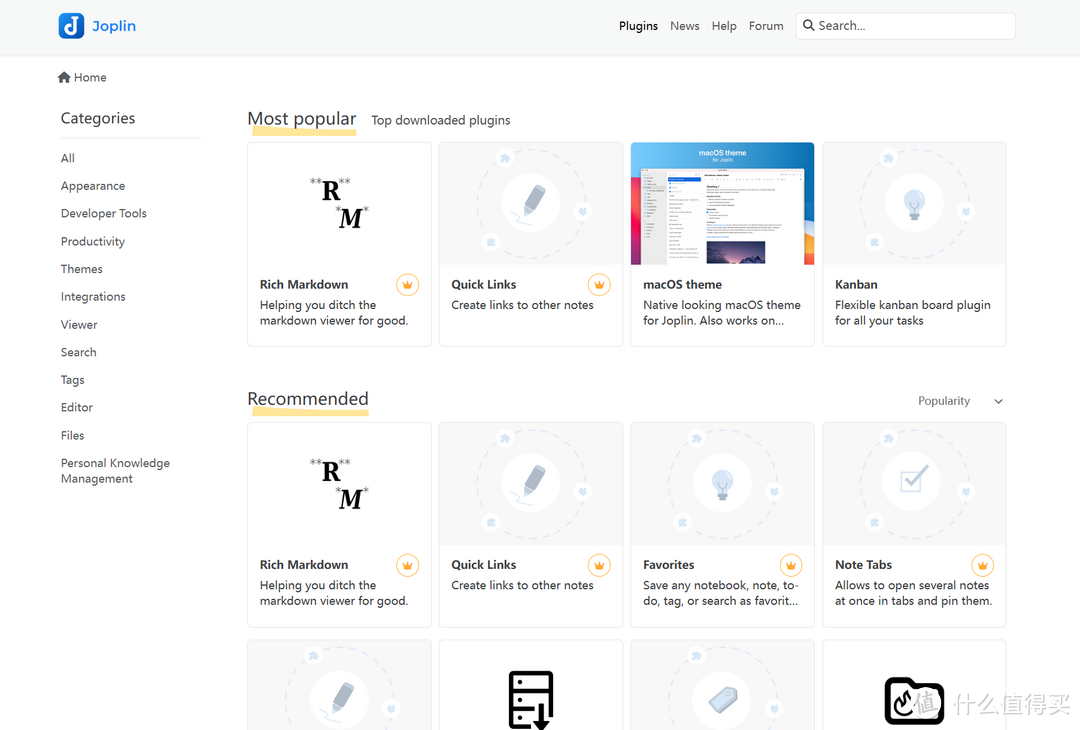1080x730 pixels.
Task: Open the macOS theme screenshot thumbnail
Action: point(723,203)
